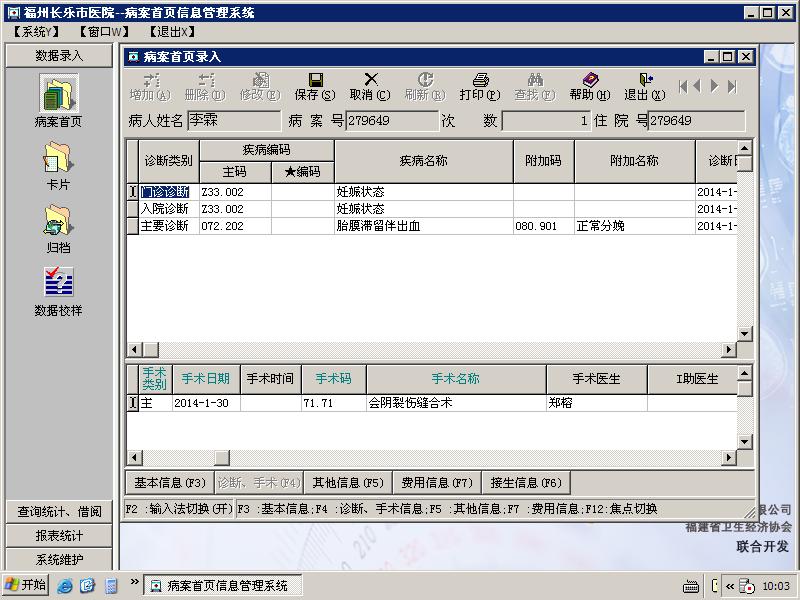Go to previous record arrow

pos(697,86)
